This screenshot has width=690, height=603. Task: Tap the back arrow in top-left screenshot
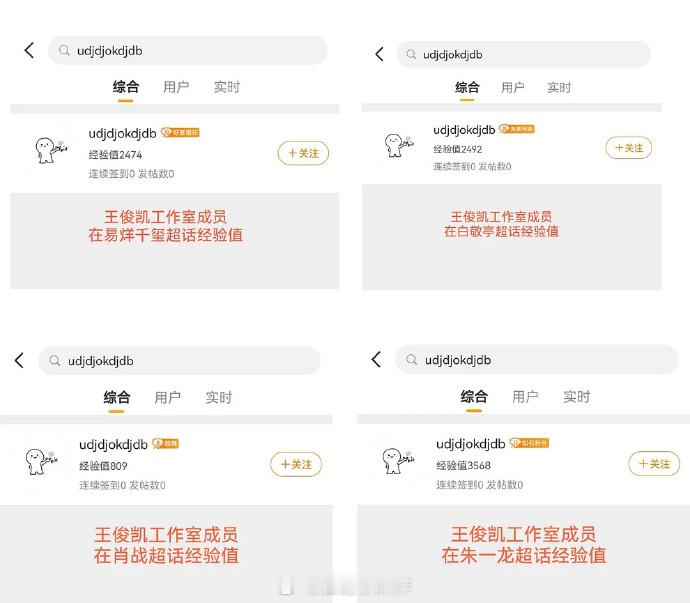click(29, 51)
